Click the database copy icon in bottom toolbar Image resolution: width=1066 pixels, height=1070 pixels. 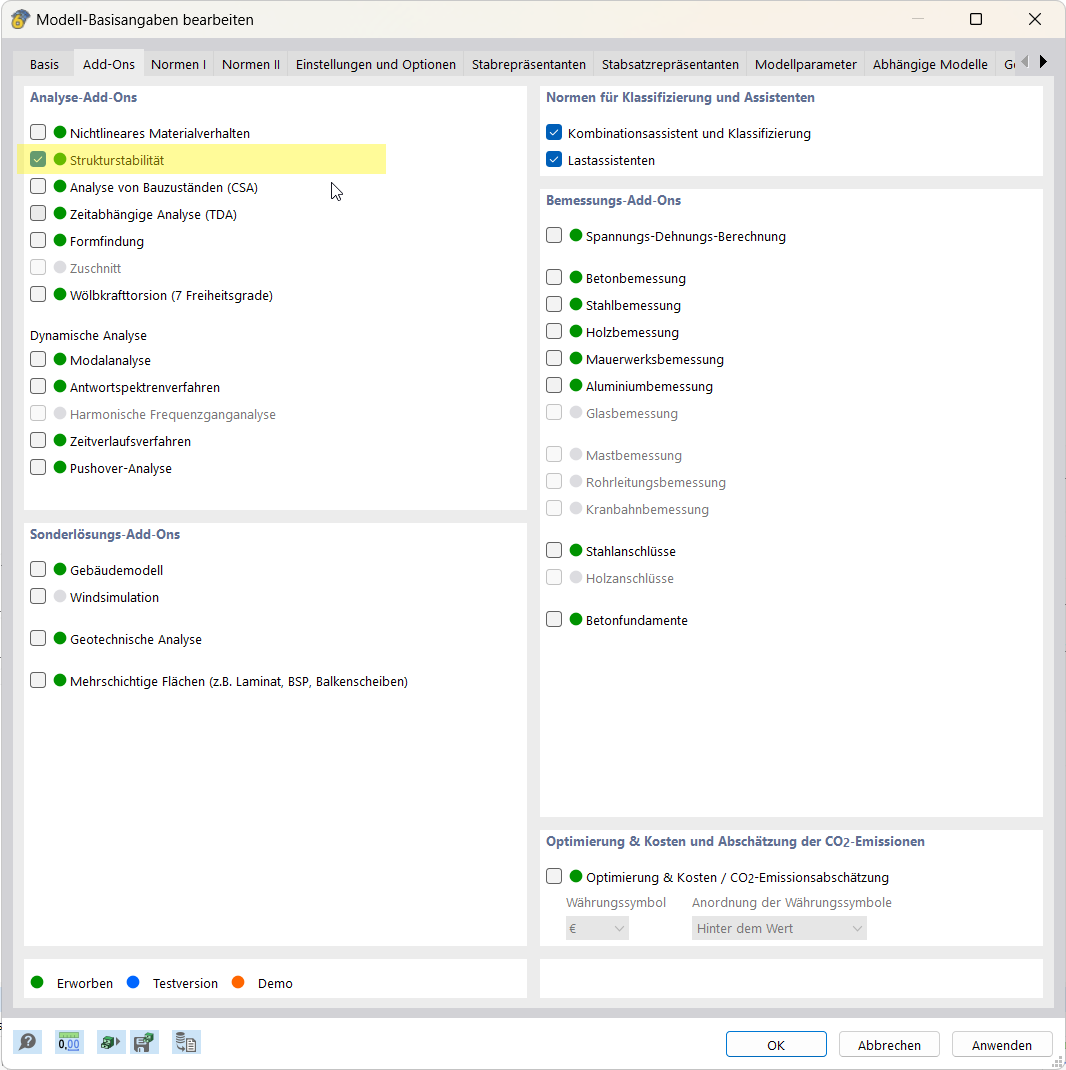[x=186, y=1042]
